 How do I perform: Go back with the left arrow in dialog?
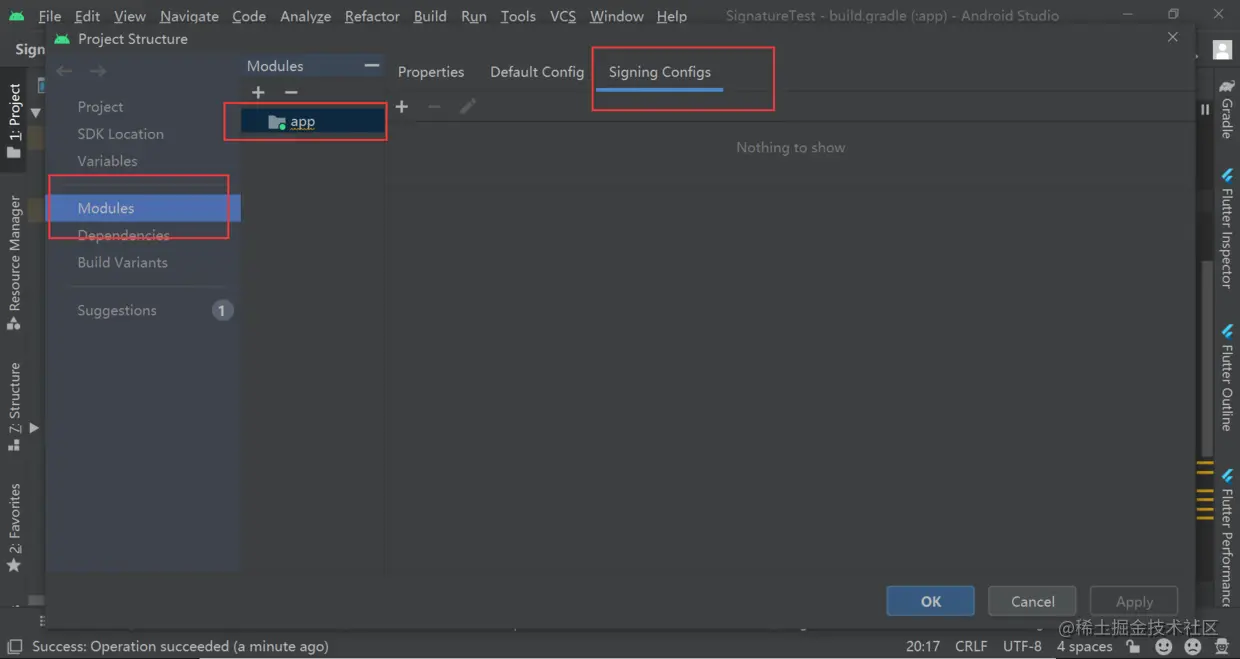[x=65, y=71]
